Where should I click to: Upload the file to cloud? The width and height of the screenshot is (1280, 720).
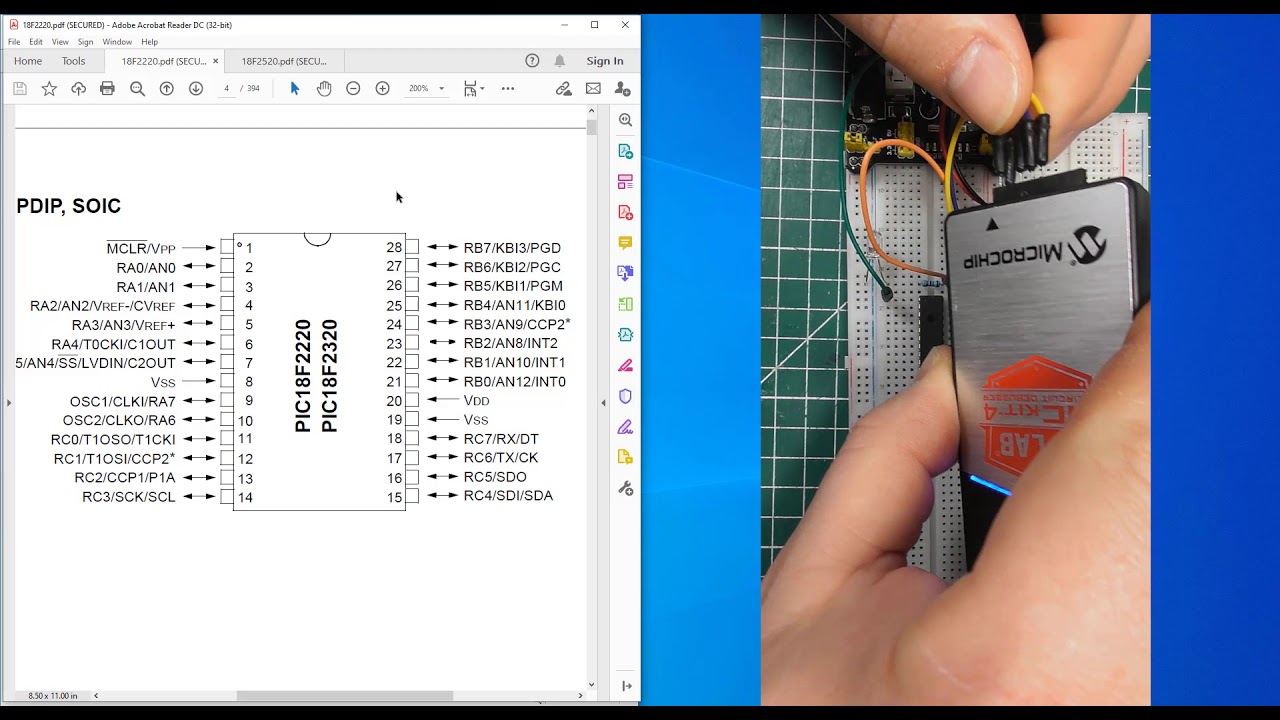pyautogui.click(x=78, y=89)
